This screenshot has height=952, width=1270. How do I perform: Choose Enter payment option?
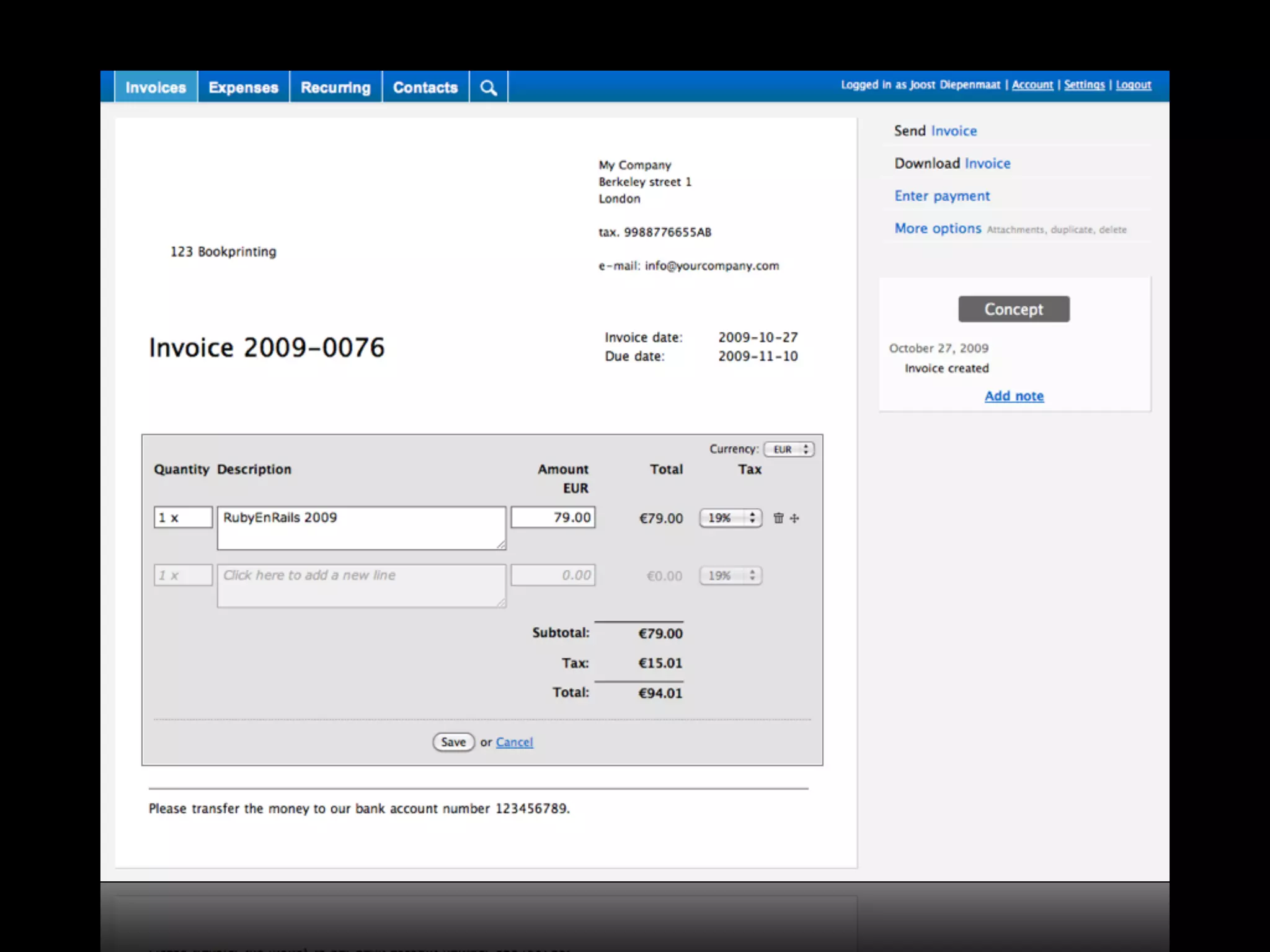pyautogui.click(x=942, y=196)
